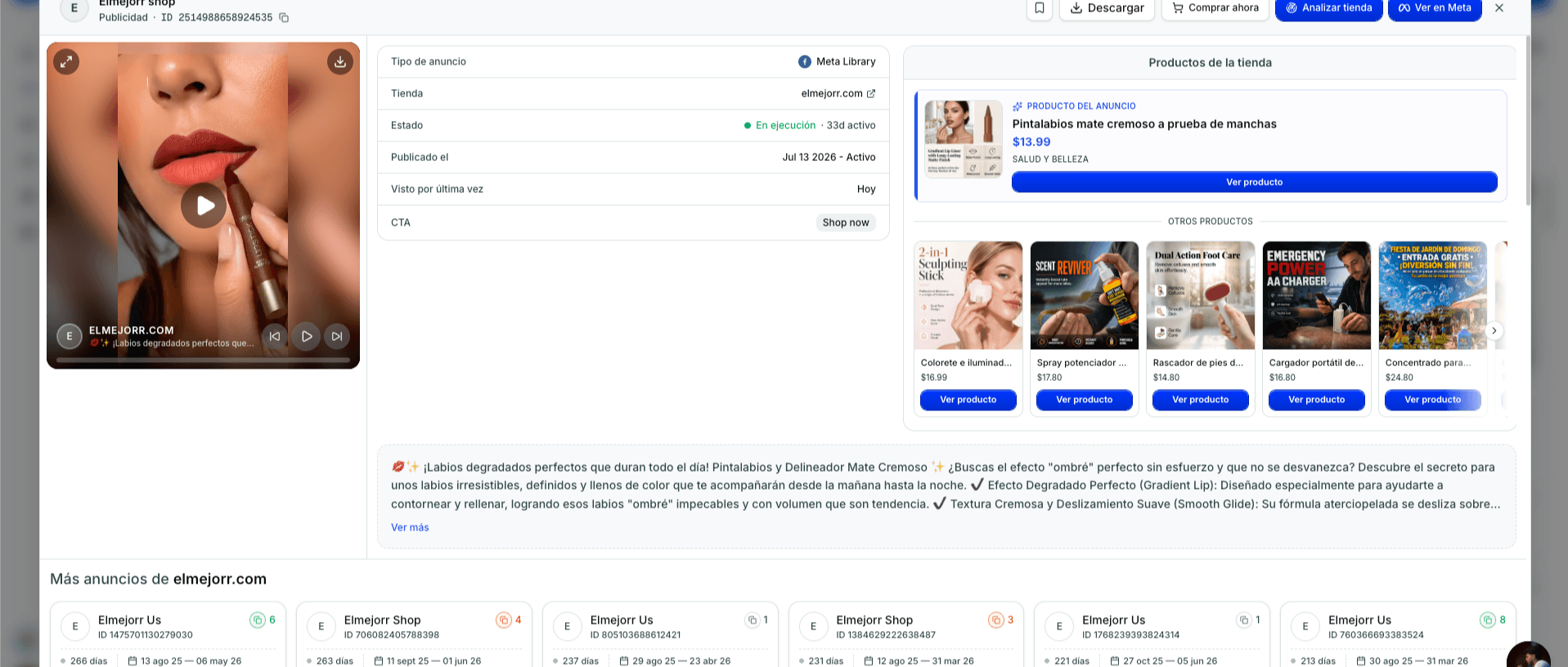Open Pintalabios product thumbnail
1568x667 pixels.
pyautogui.click(x=964, y=139)
